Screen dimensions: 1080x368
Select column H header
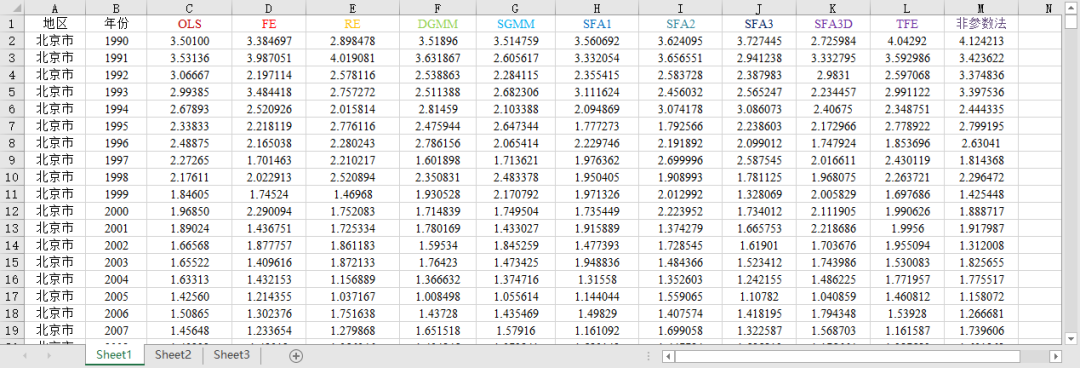click(596, 8)
